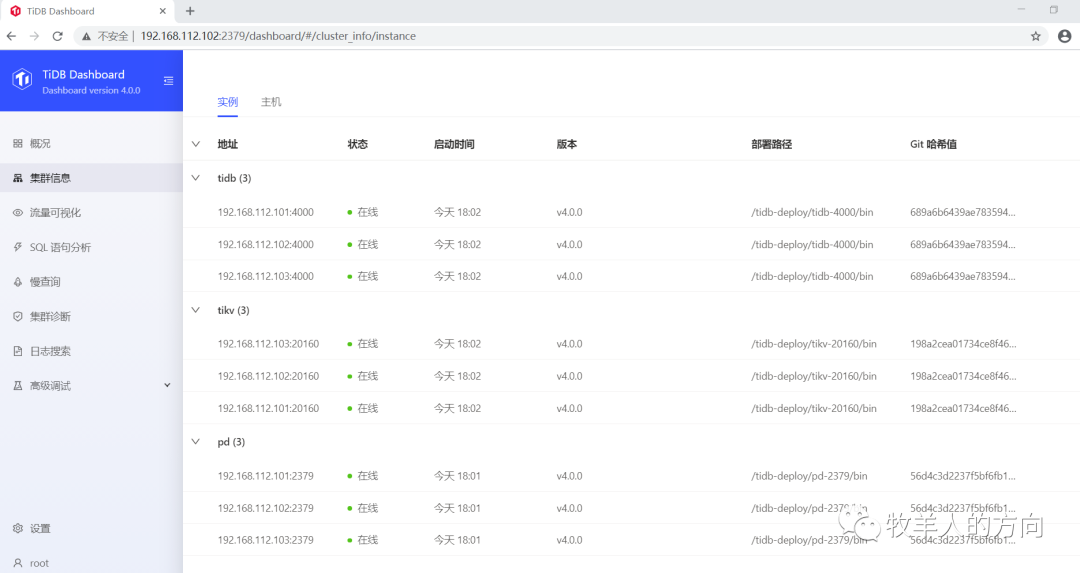Image resolution: width=1080 pixels, height=573 pixels.
Task: Click the 版本 column header
Action: pyautogui.click(x=567, y=144)
